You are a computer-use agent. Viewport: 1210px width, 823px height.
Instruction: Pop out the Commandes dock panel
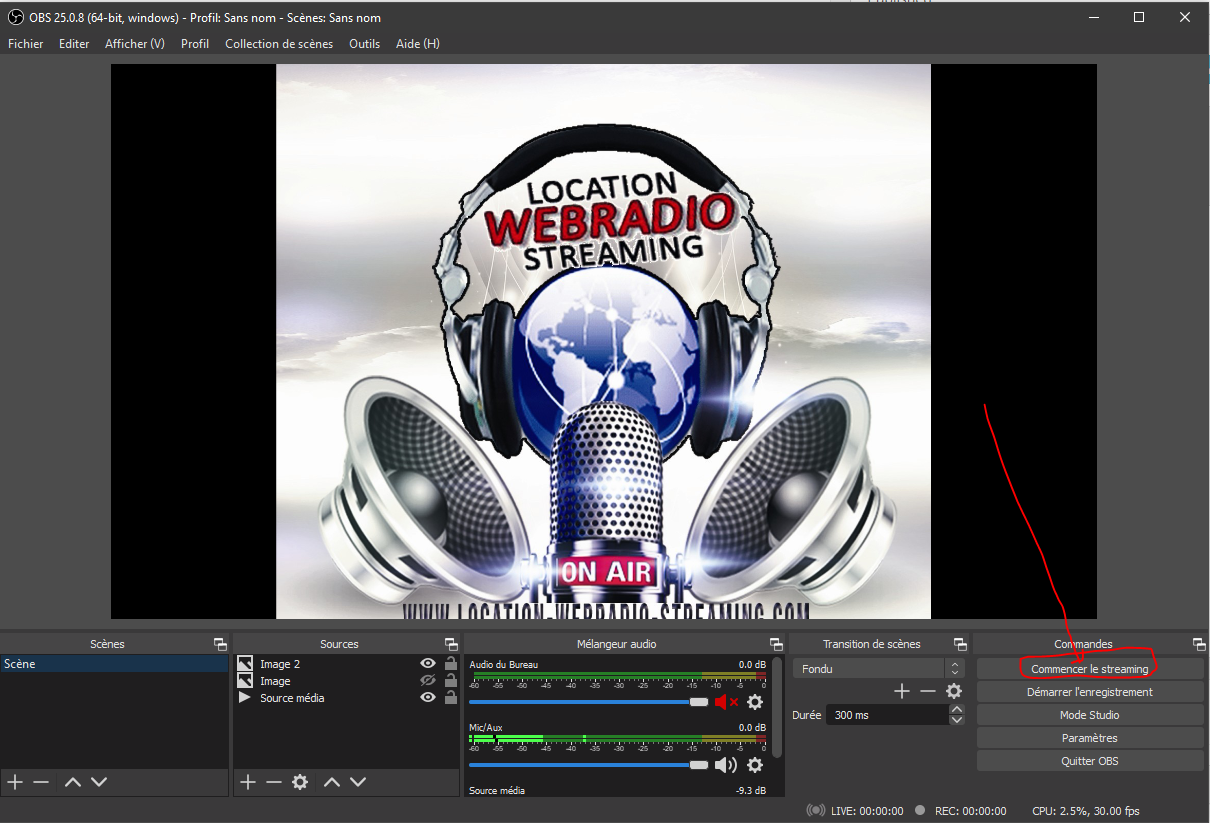click(x=1199, y=644)
